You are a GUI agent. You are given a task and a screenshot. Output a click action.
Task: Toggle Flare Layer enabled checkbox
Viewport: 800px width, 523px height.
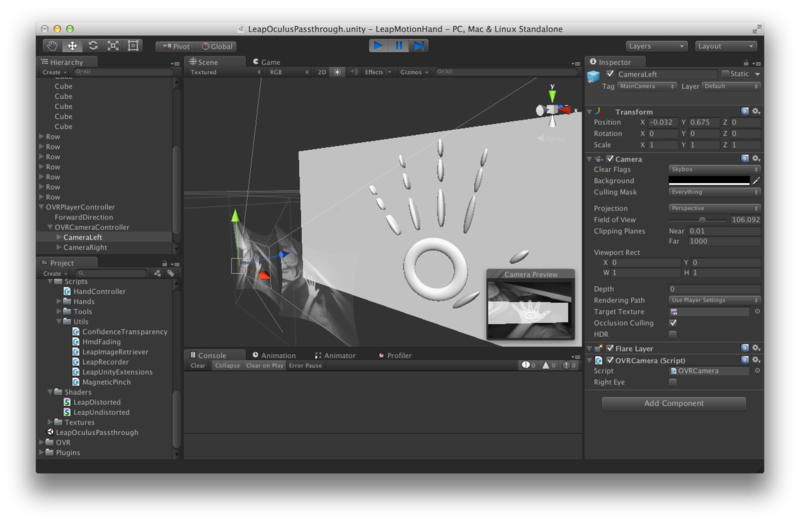(610, 348)
